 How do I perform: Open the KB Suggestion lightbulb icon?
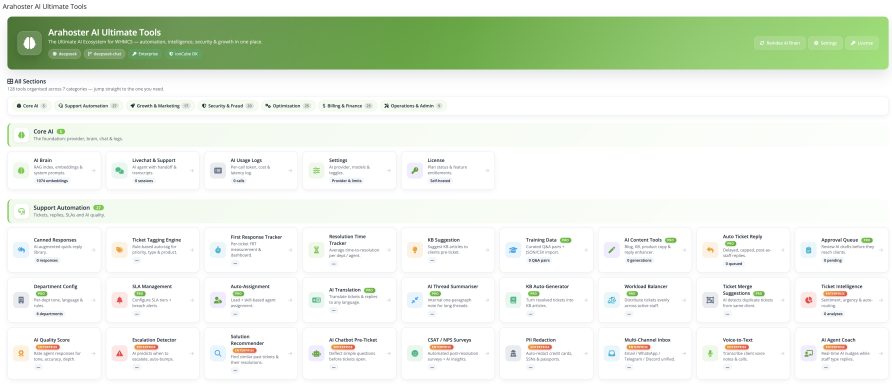tap(415, 250)
